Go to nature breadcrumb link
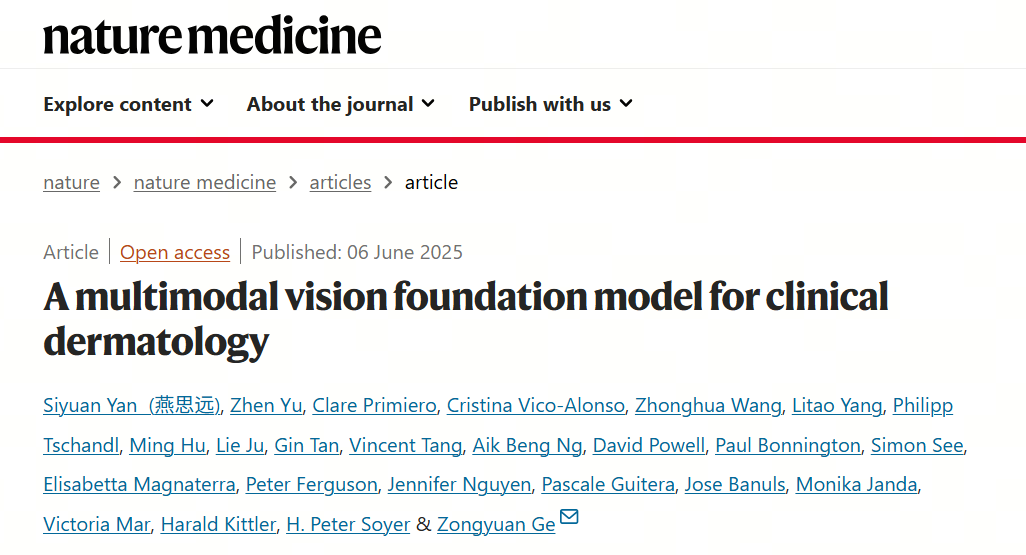The height and width of the screenshot is (555, 1026). click(x=71, y=182)
